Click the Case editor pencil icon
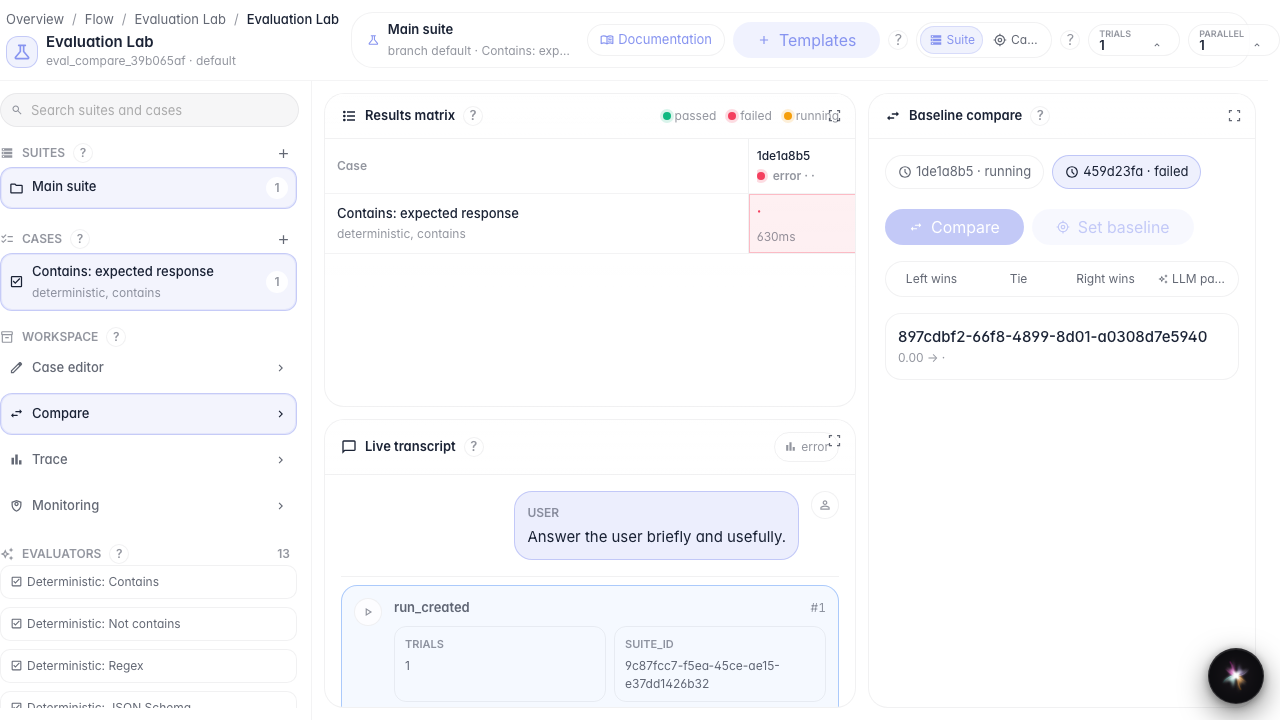The height and width of the screenshot is (720, 1280). coord(16,368)
